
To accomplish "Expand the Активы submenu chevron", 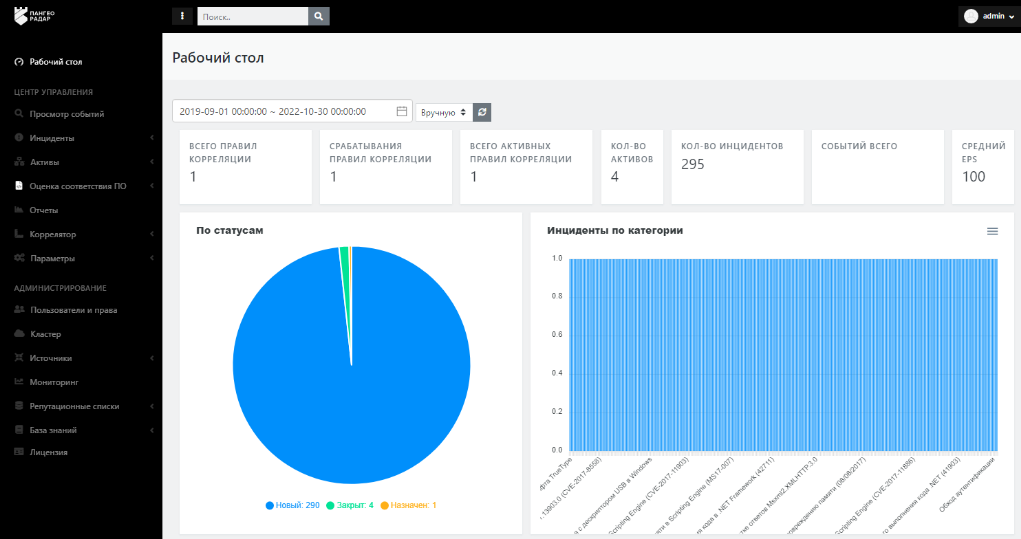I will click(152, 162).
